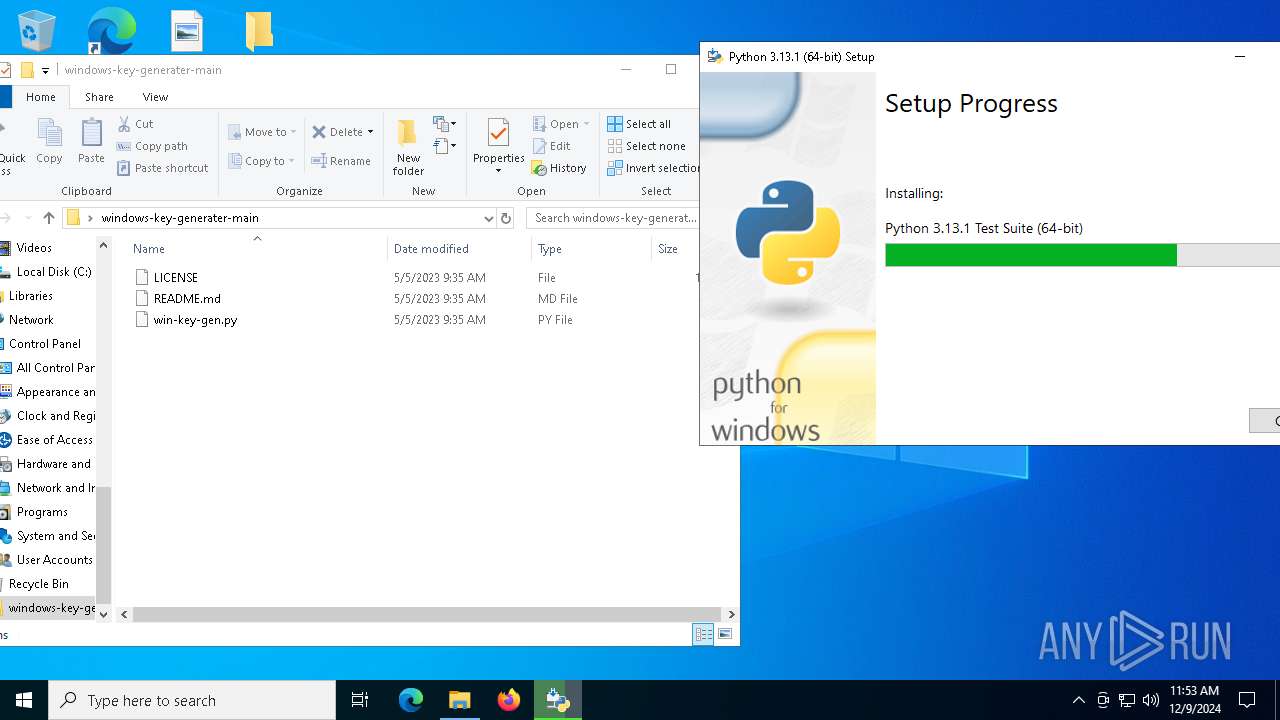
Task: Click the Paste ribbon button
Action: click(x=91, y=140)
